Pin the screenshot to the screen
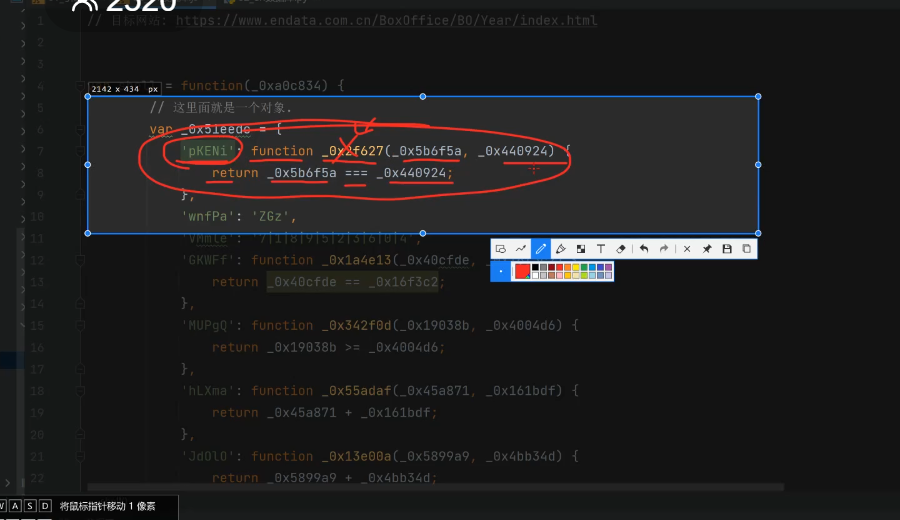Viewport: 900px width, 520px height. 707,249
